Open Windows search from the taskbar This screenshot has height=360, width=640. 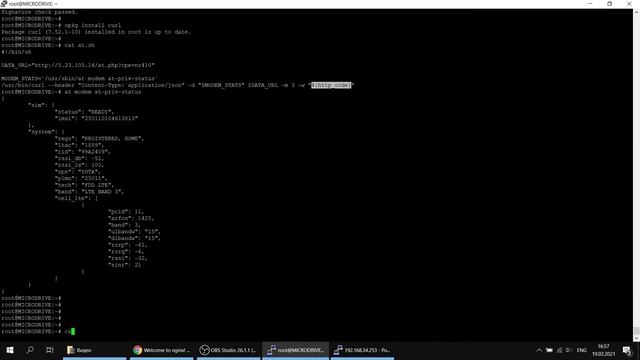point(30,350)
